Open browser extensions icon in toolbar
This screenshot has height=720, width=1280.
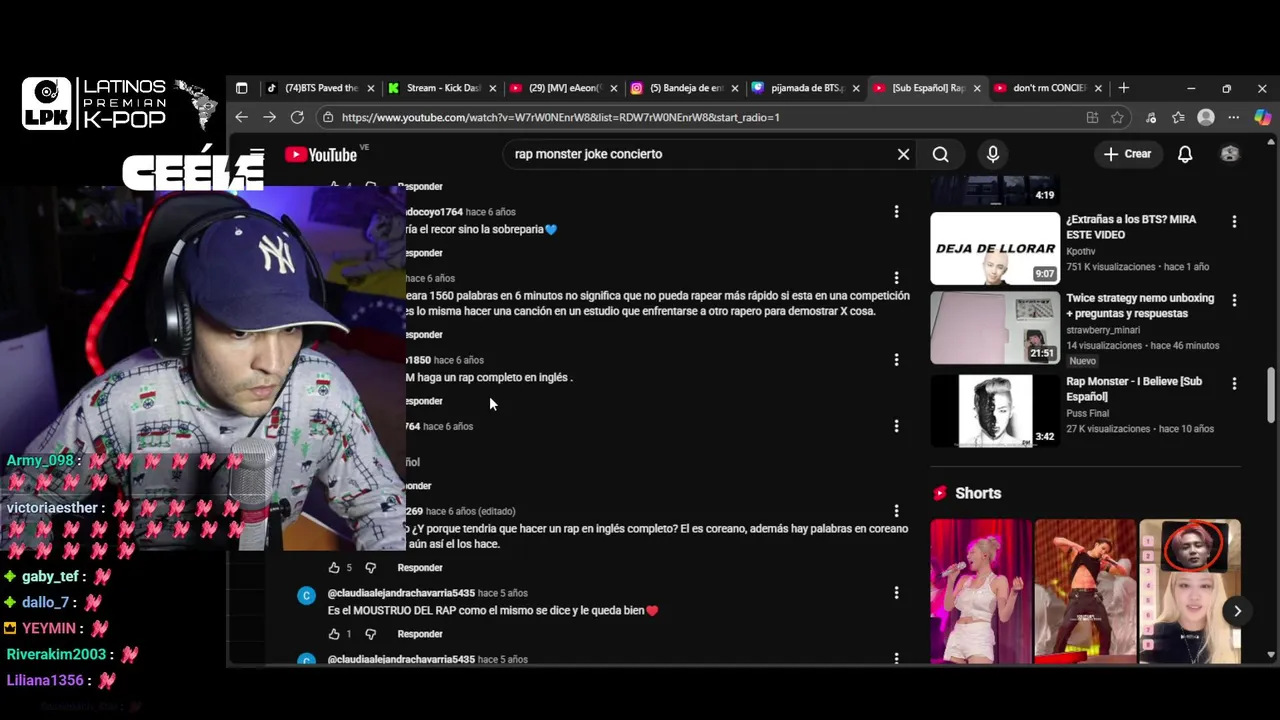point(1151,117)
